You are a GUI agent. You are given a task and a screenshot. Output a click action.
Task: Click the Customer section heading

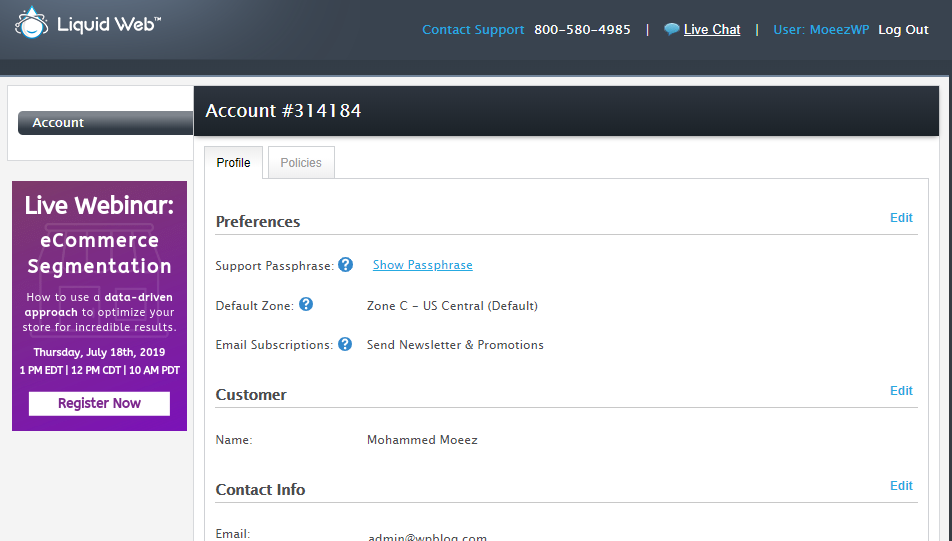[251, 395]
